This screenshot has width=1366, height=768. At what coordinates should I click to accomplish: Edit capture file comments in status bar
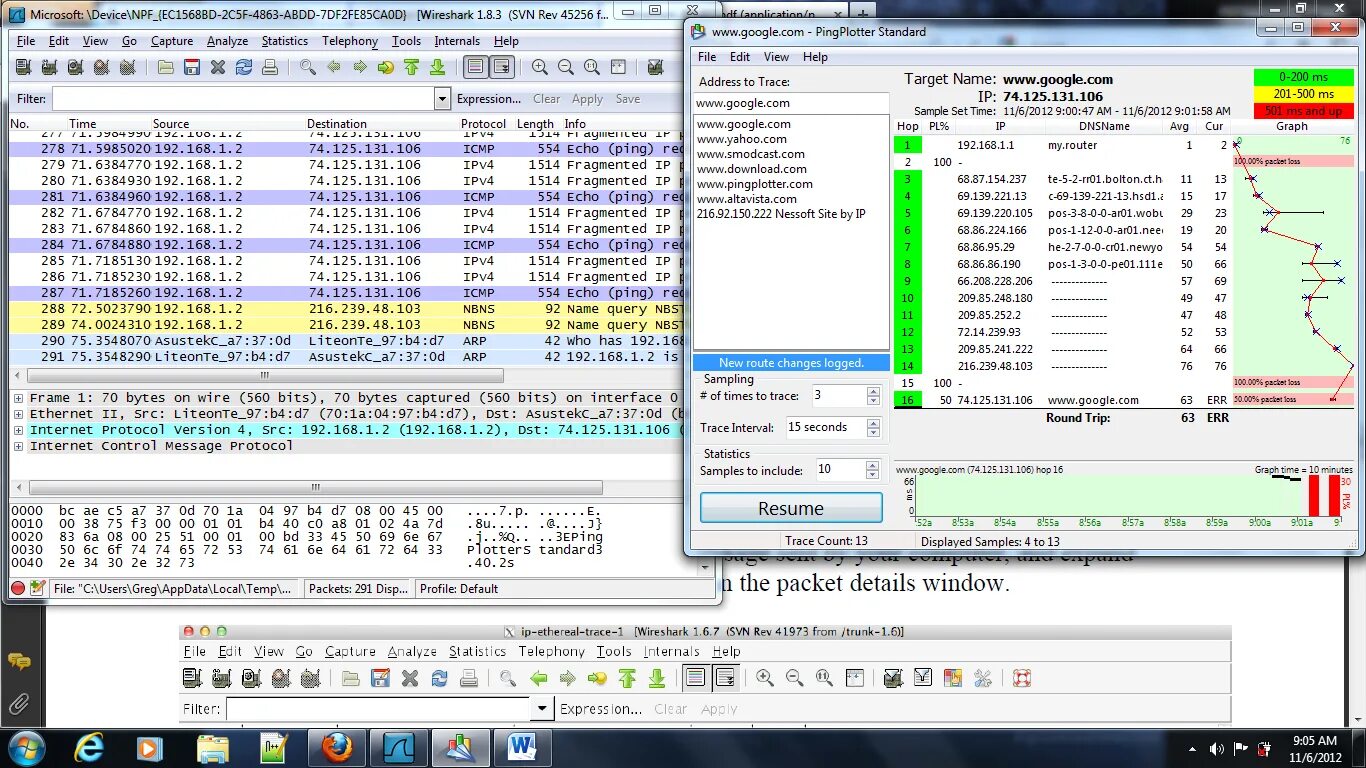pos(37,588)
